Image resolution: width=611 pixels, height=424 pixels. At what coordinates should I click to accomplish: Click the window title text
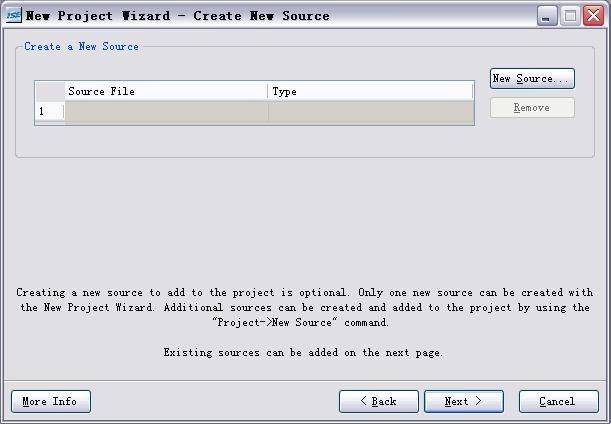pyautogui.click(x=178, y=16)
